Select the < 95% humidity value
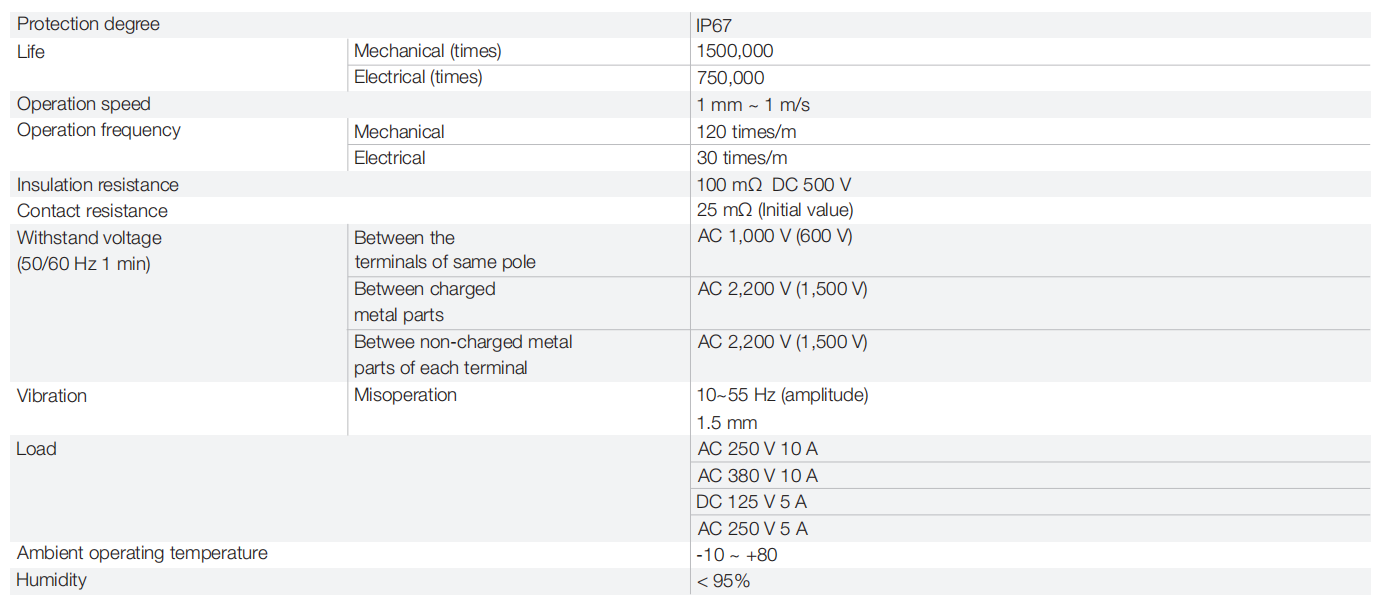This screenshot has width=1381, height=605. 723,581
